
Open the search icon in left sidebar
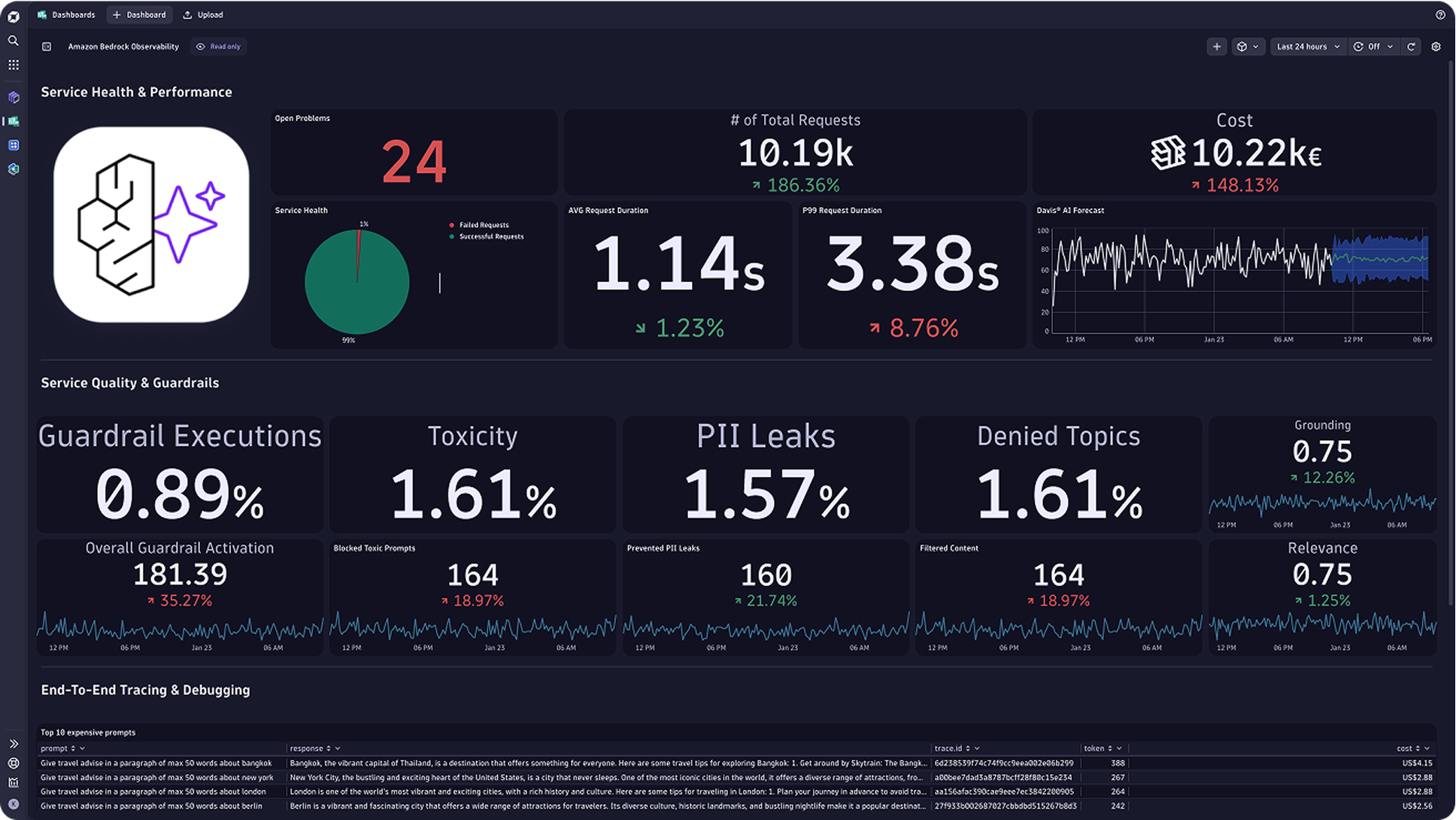tap(13, 40)
